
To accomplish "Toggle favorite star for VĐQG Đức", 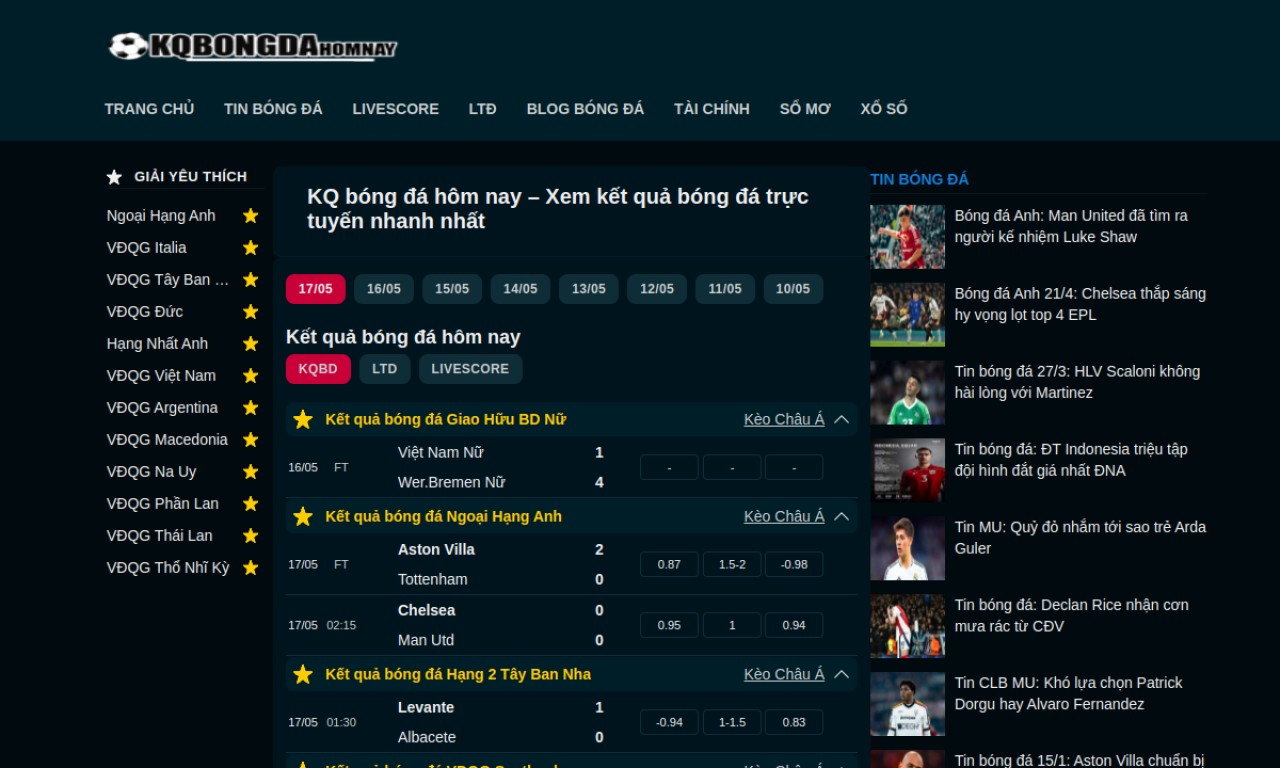I will [x=251, y=312].
